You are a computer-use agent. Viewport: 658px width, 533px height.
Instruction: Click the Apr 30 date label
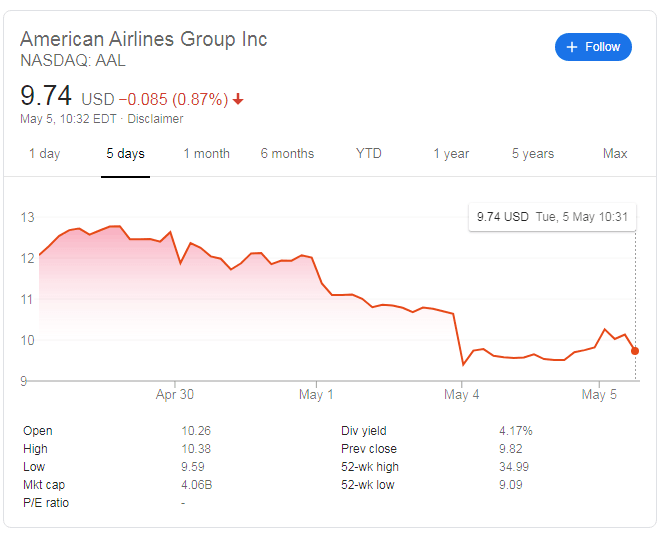pos(174,395)
